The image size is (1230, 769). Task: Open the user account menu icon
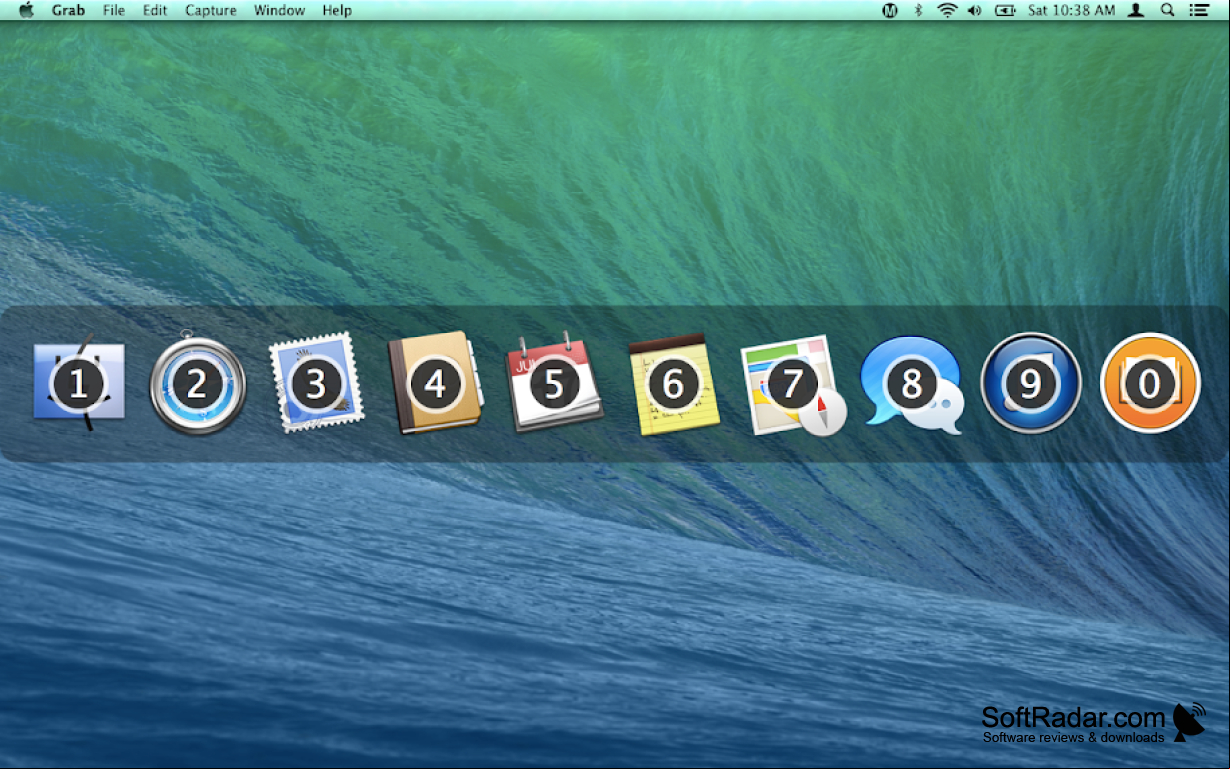1136,10
